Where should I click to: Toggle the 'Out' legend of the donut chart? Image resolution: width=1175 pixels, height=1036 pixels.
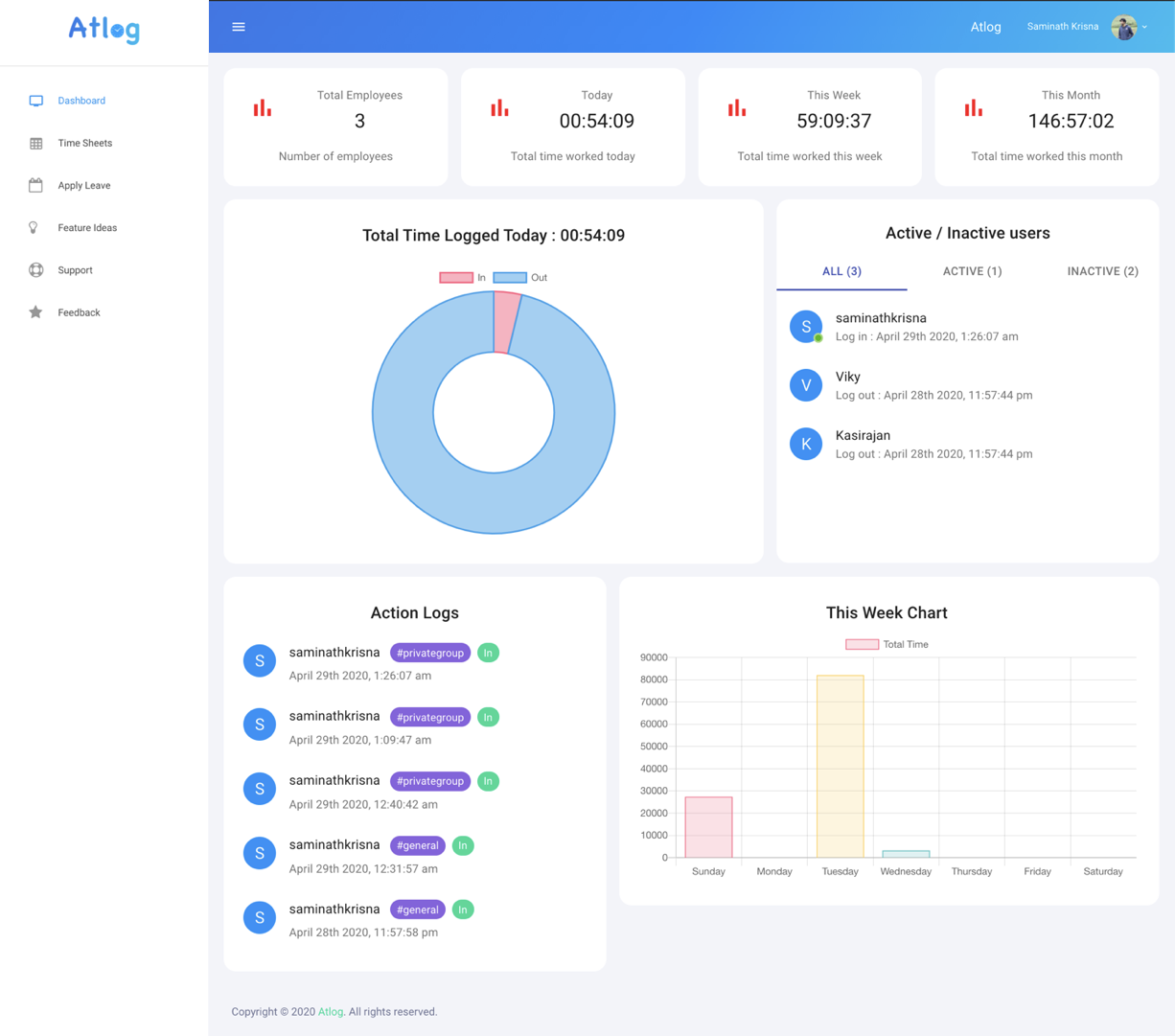[x=520, y=278]
